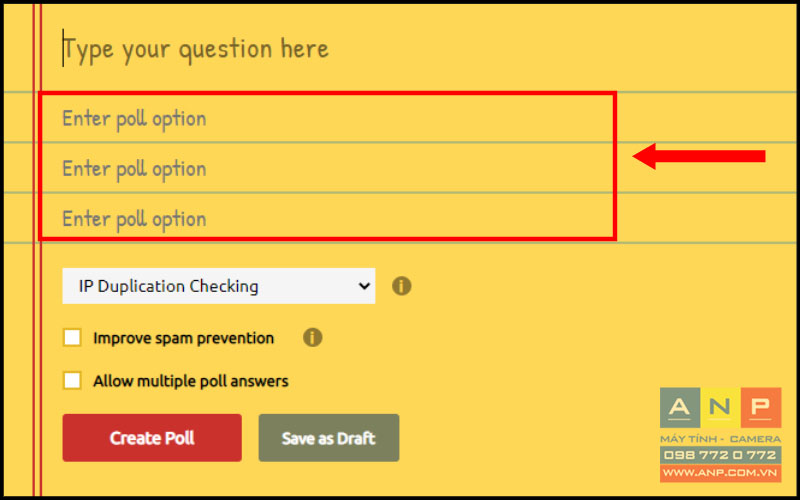Click the green 'A' tile in ANP logo
The image size is (800, 500).
pos(680,408)
